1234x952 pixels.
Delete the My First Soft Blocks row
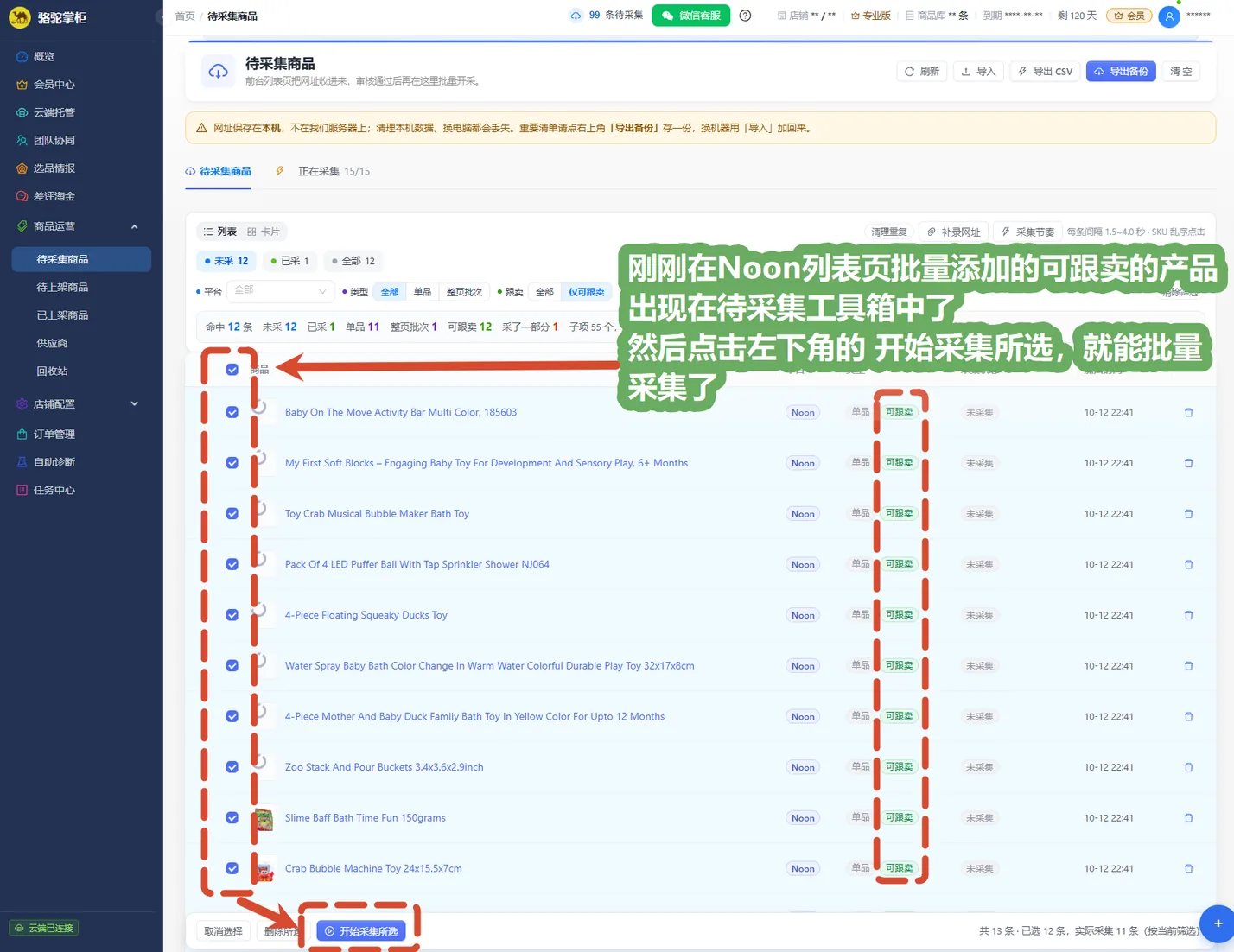[1188, 464]
